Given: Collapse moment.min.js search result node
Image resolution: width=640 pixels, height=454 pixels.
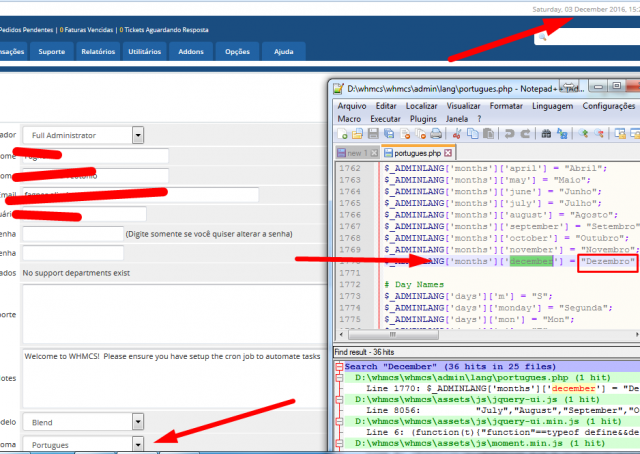Looking at the screenshot, I should click(x=339, y=443).
